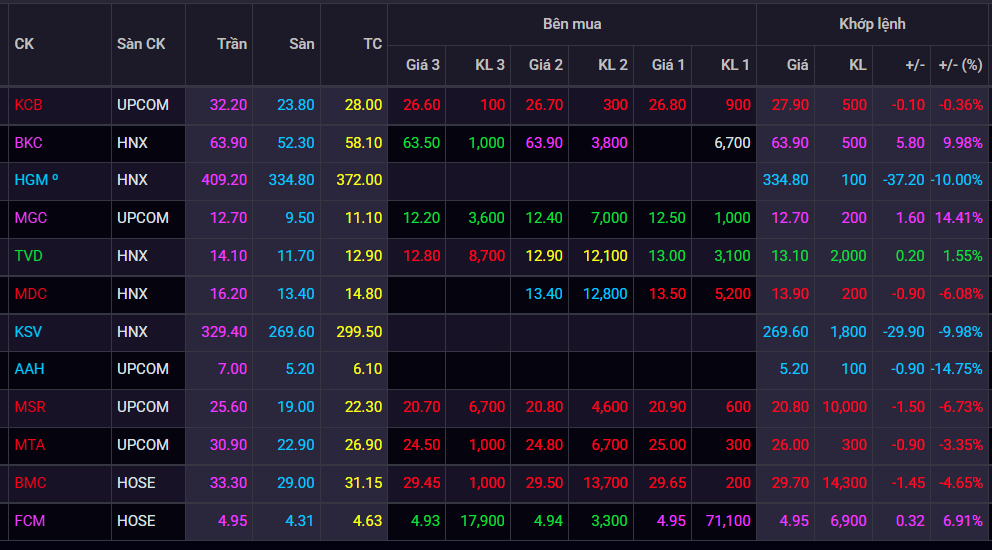992x550 pixels.
Task: Click the BMC stock symbol
Action: 30,483
